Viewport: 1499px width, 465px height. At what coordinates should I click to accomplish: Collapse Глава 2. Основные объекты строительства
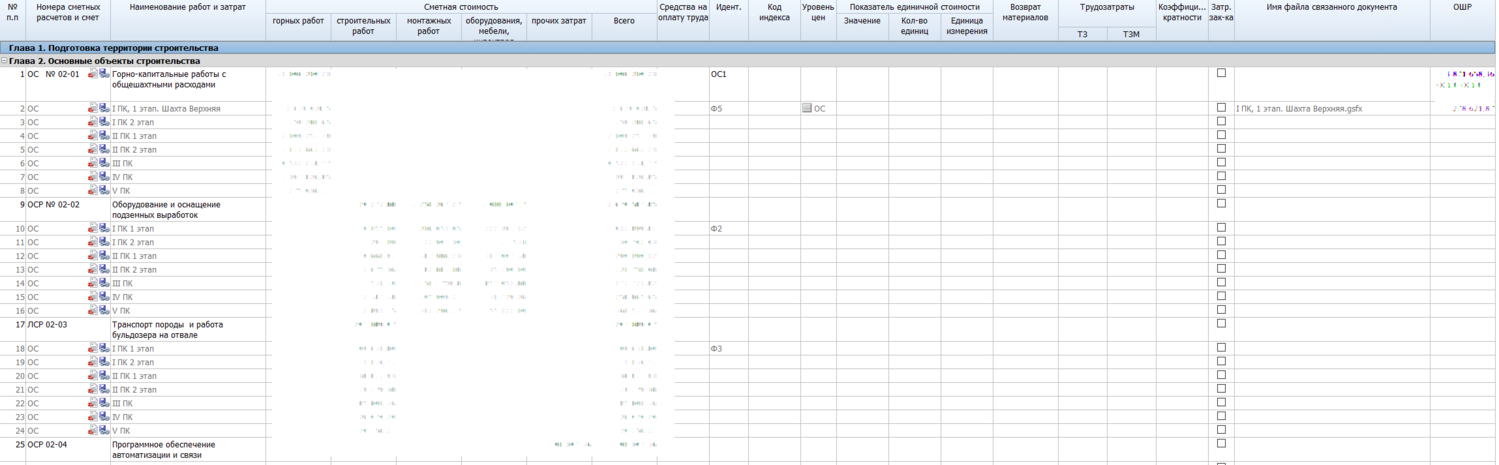pos(4,61)
